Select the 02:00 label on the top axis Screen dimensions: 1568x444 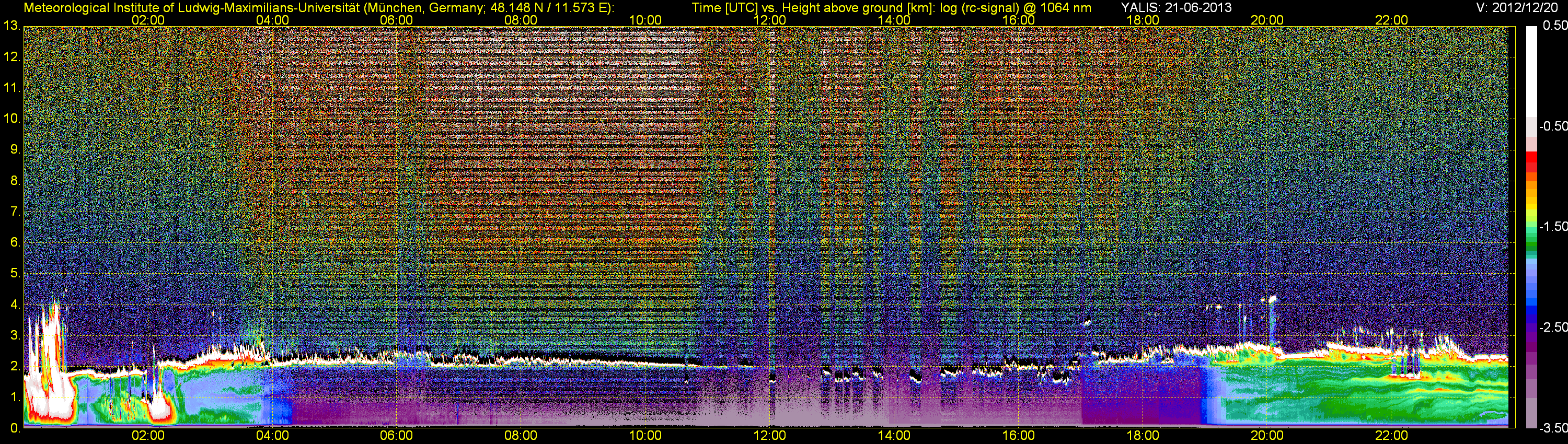[148, 20]
